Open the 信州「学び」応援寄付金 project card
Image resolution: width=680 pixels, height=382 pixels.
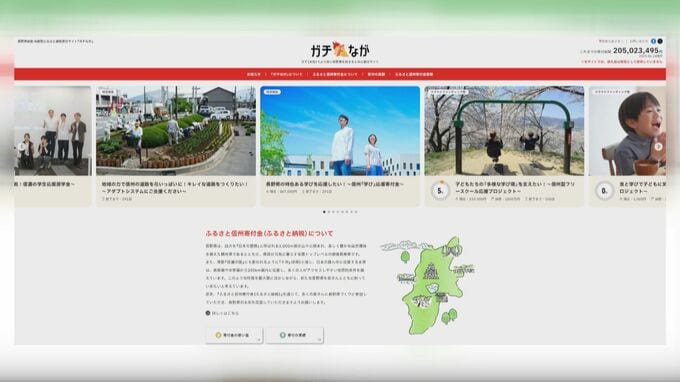(x=340, y=146)
